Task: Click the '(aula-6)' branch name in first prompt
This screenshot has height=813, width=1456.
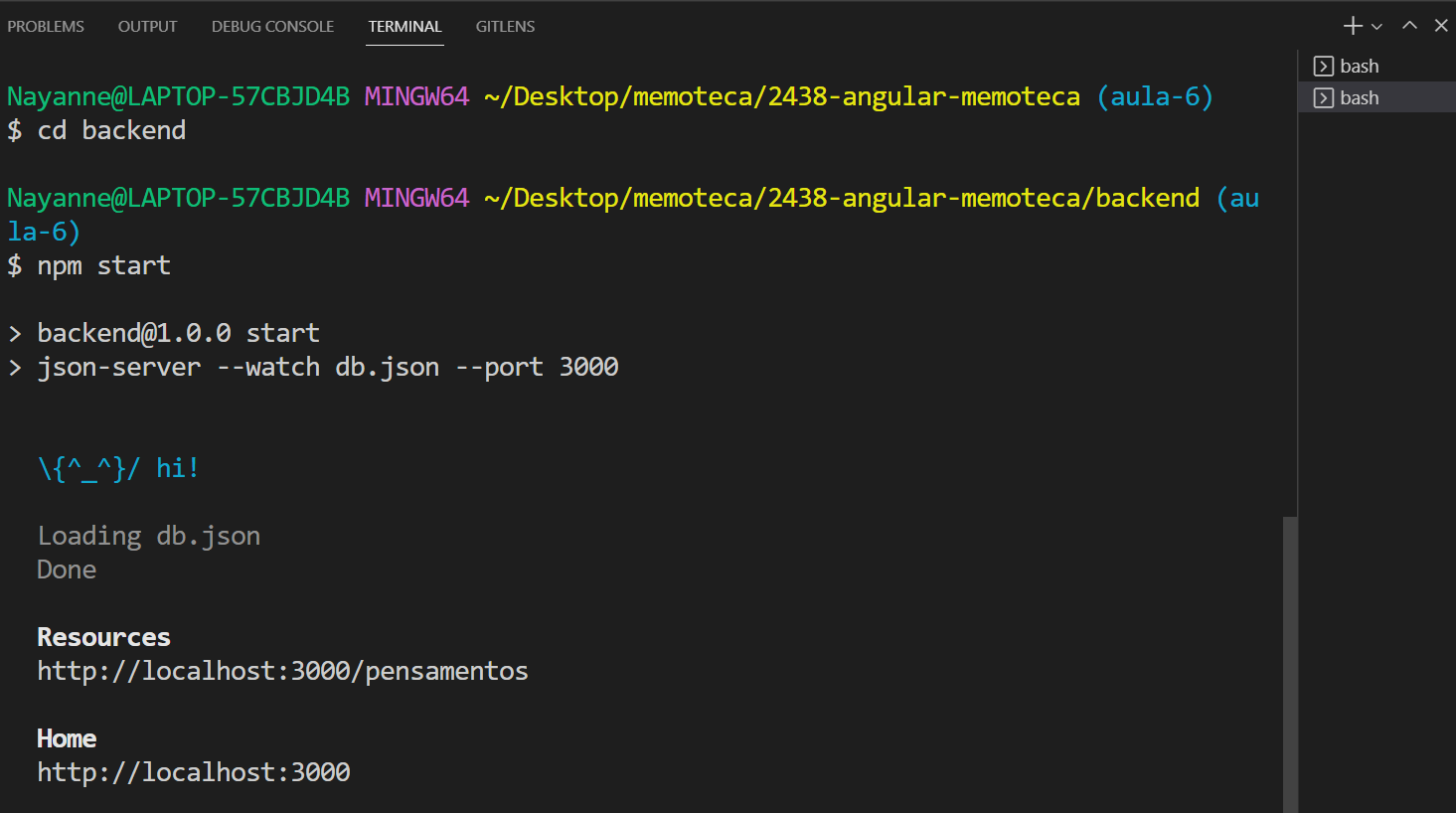Action: tap(1155, 96)
